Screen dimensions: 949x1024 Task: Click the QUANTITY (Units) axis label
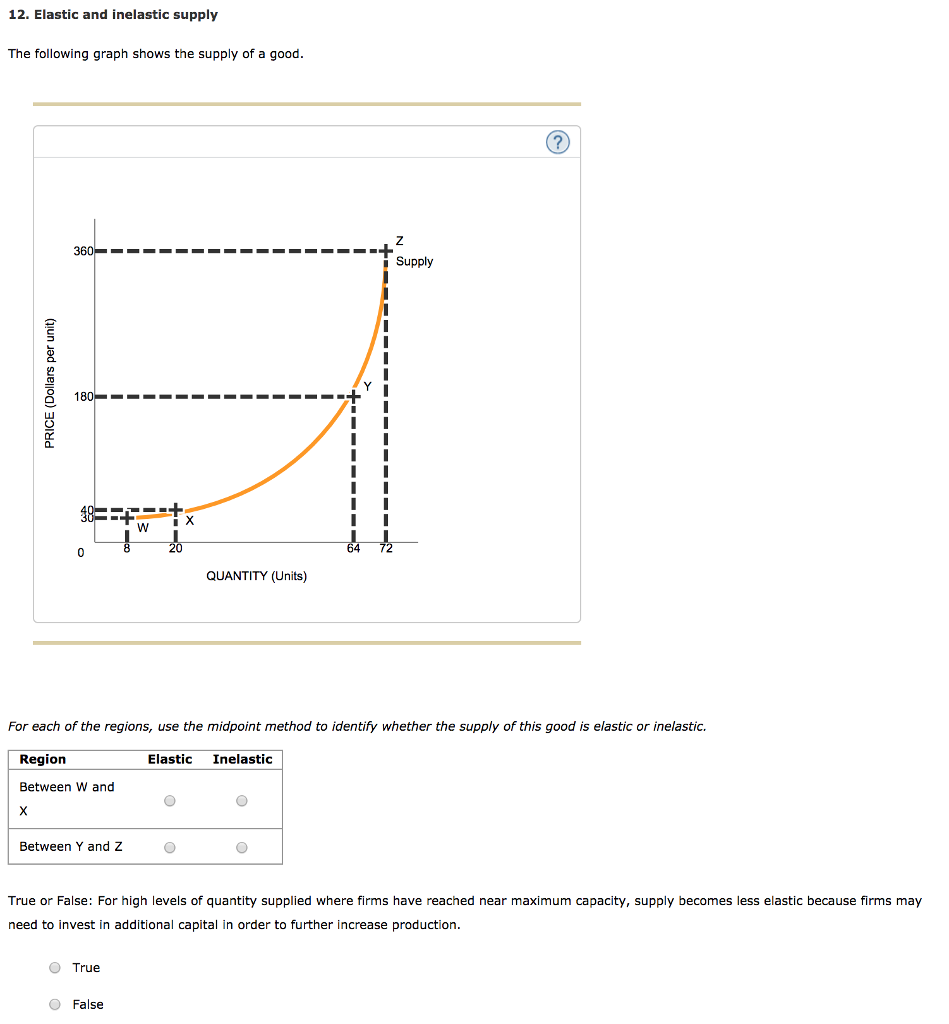coord(255,575)
